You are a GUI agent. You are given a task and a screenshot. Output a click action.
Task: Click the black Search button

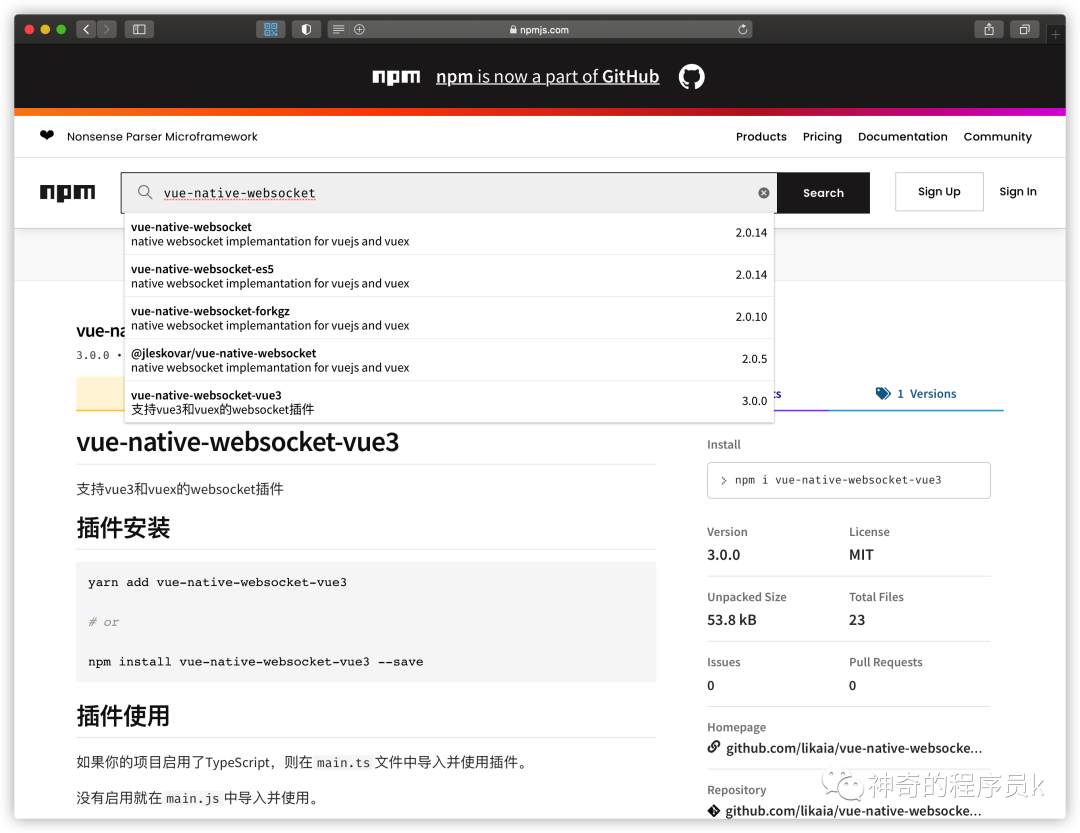click(823, 193)
